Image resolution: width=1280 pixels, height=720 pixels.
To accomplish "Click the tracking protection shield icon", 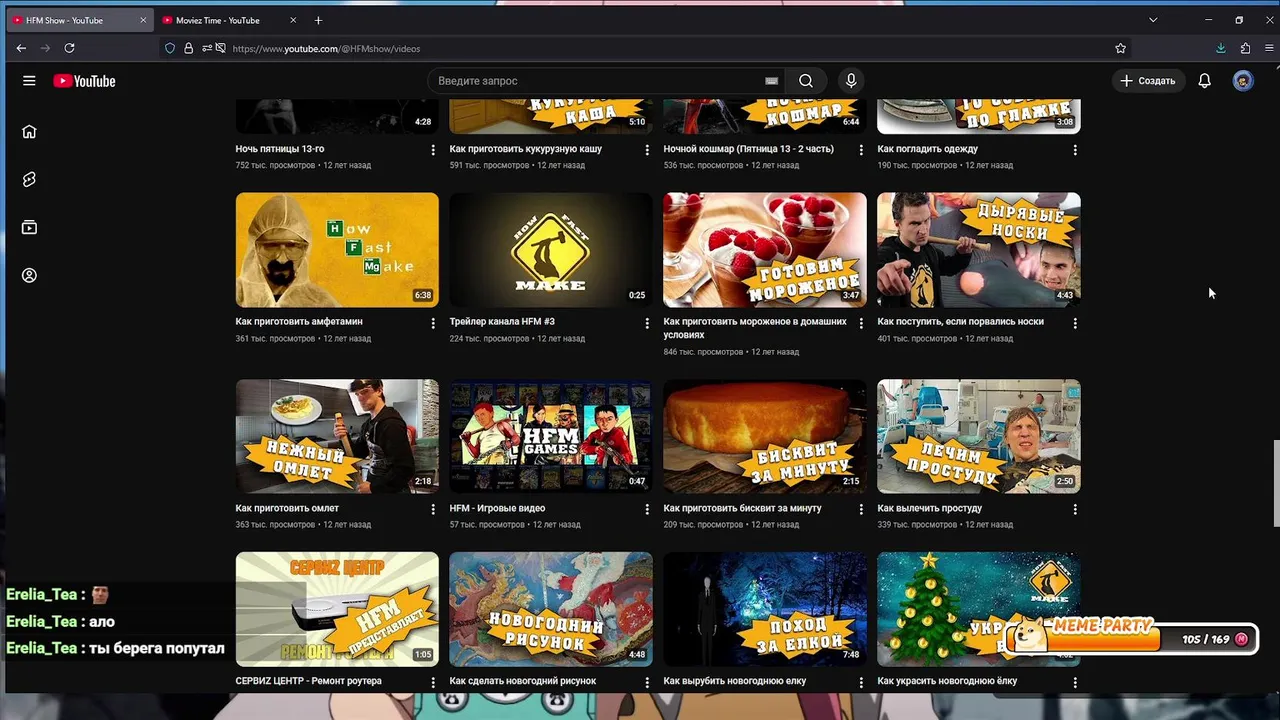I will point(170,48).
